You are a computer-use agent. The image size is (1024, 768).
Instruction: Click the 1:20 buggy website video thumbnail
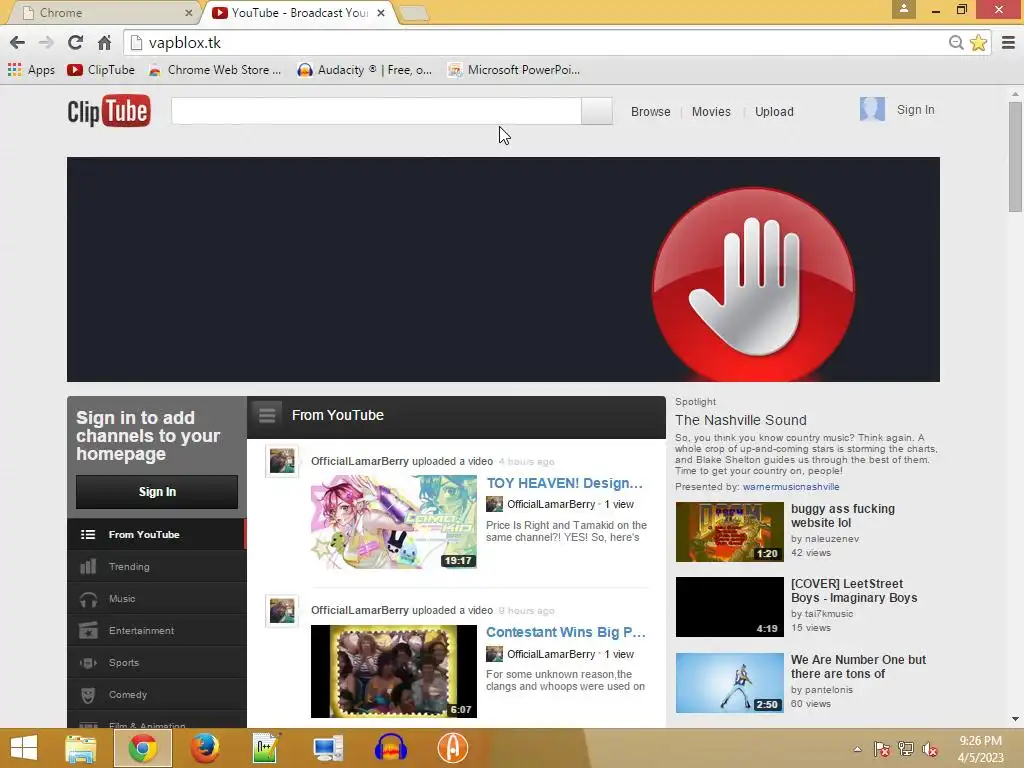click(729, 532)
